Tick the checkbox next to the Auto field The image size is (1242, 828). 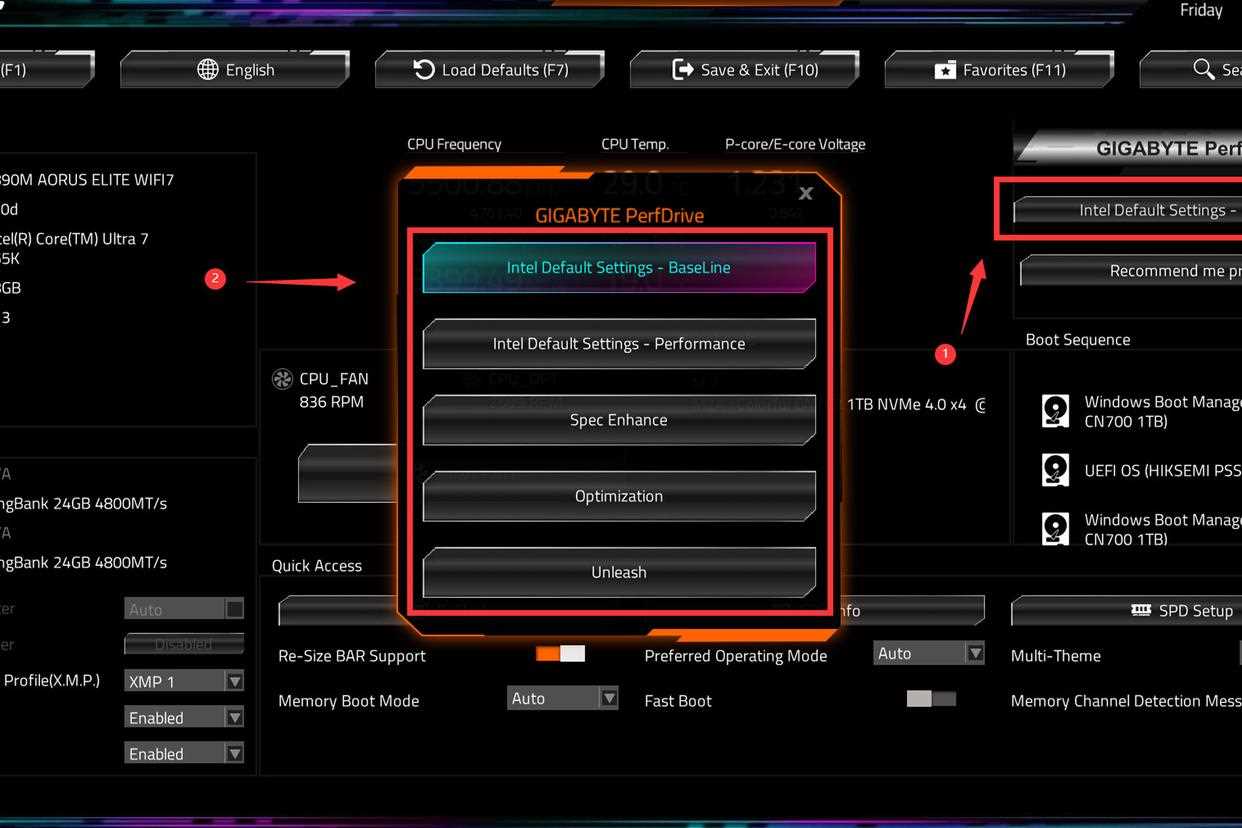click(235, 609)
